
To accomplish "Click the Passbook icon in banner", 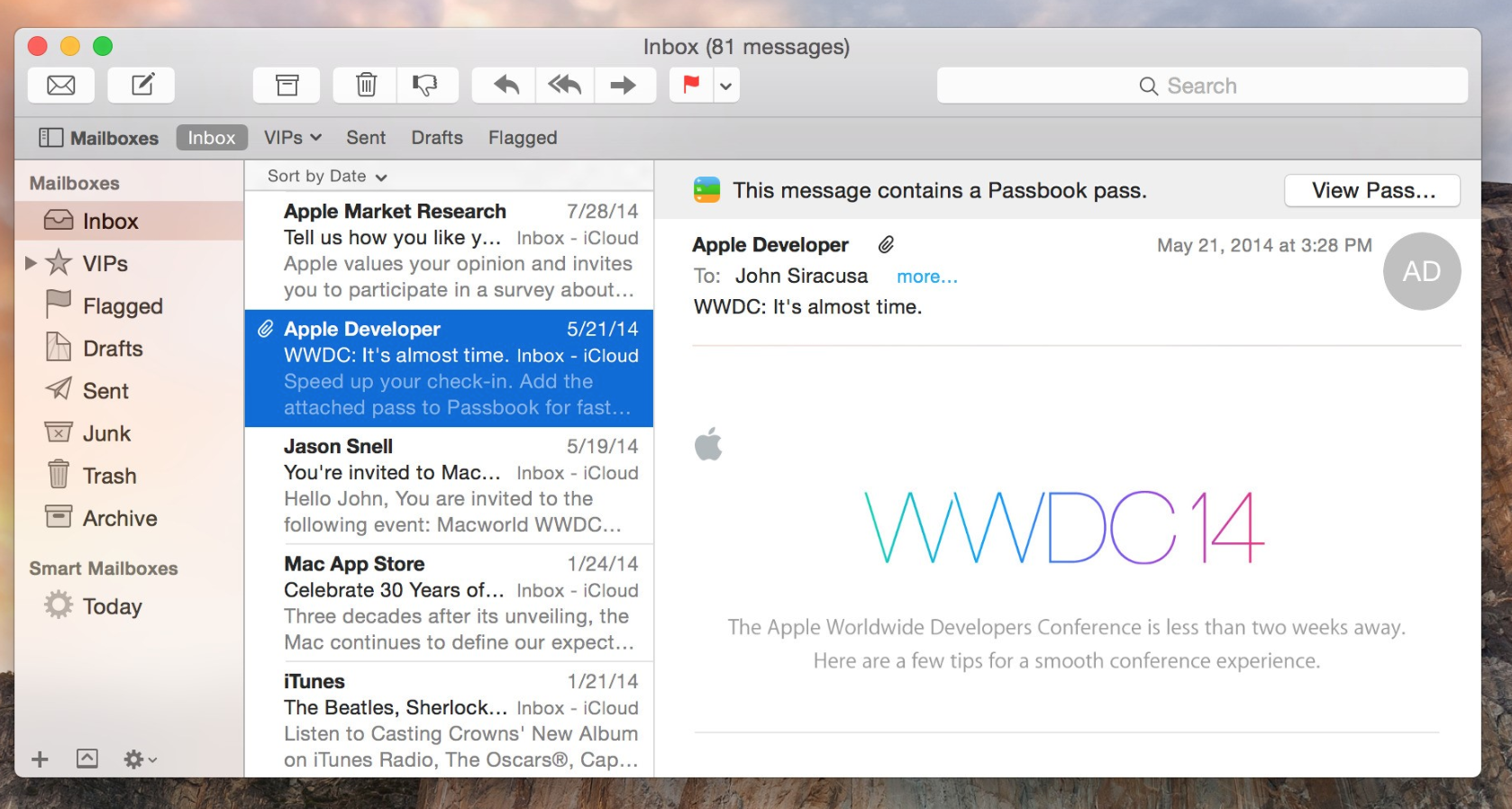I will coord(707,190).
